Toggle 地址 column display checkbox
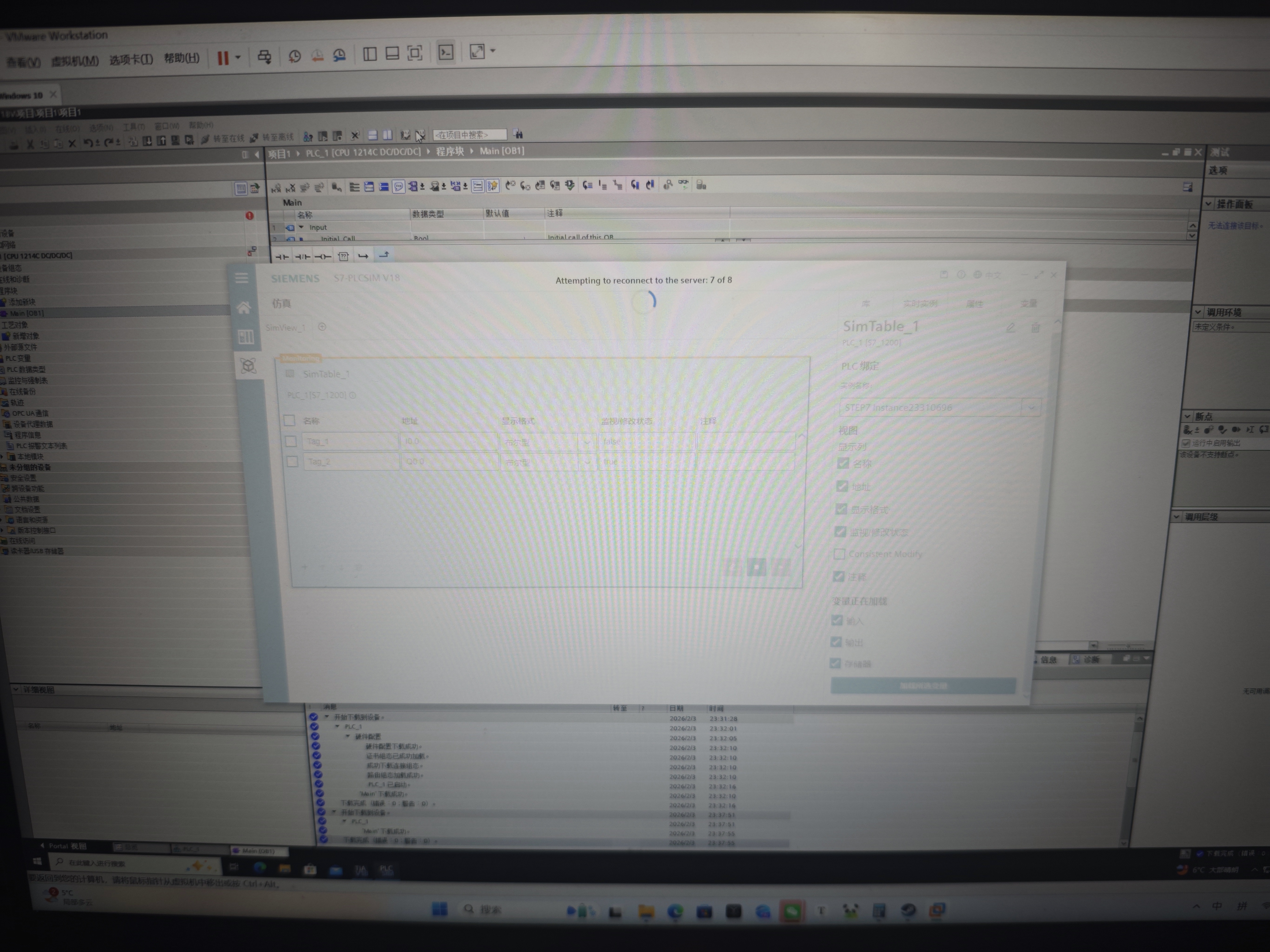This screenshot has height=952, width=1270. pyautogui.click(x=842, y=486)
